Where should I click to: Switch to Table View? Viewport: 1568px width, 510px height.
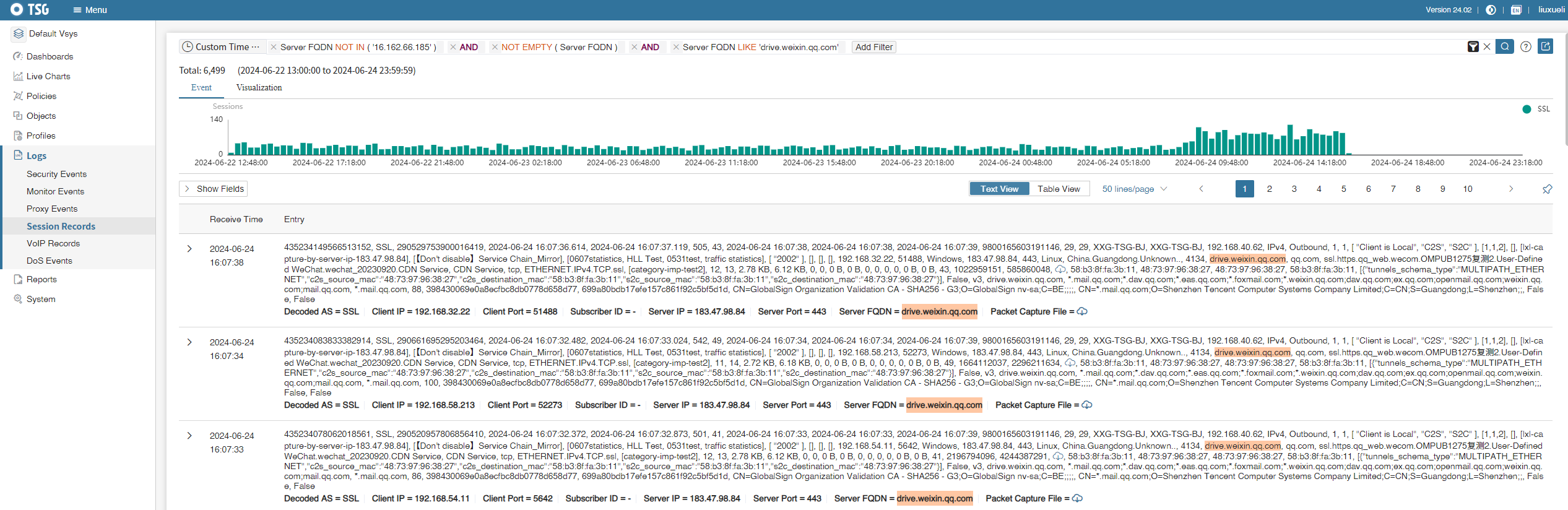pos(1059,189)
